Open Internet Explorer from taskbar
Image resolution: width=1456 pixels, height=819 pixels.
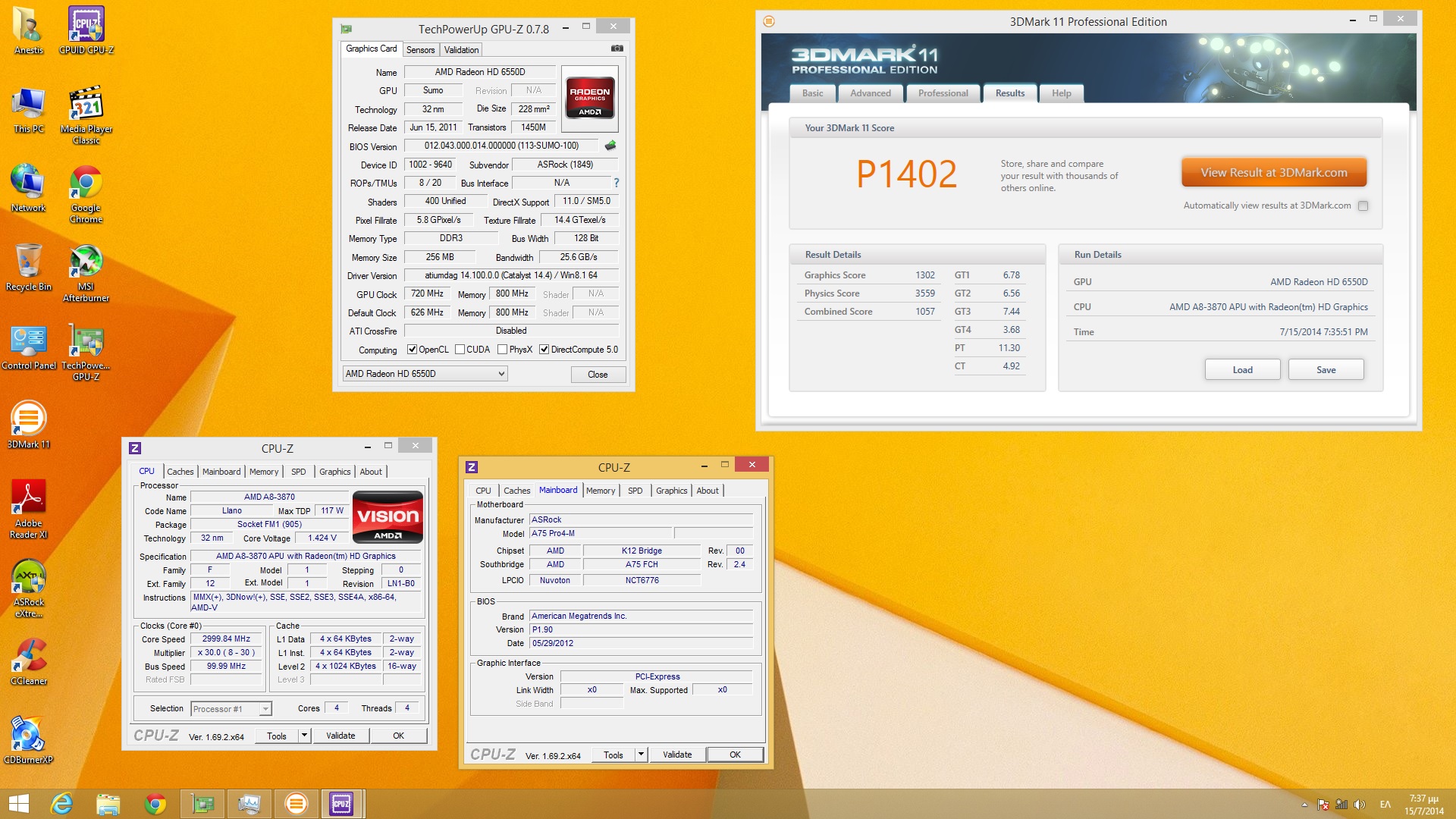61,804
